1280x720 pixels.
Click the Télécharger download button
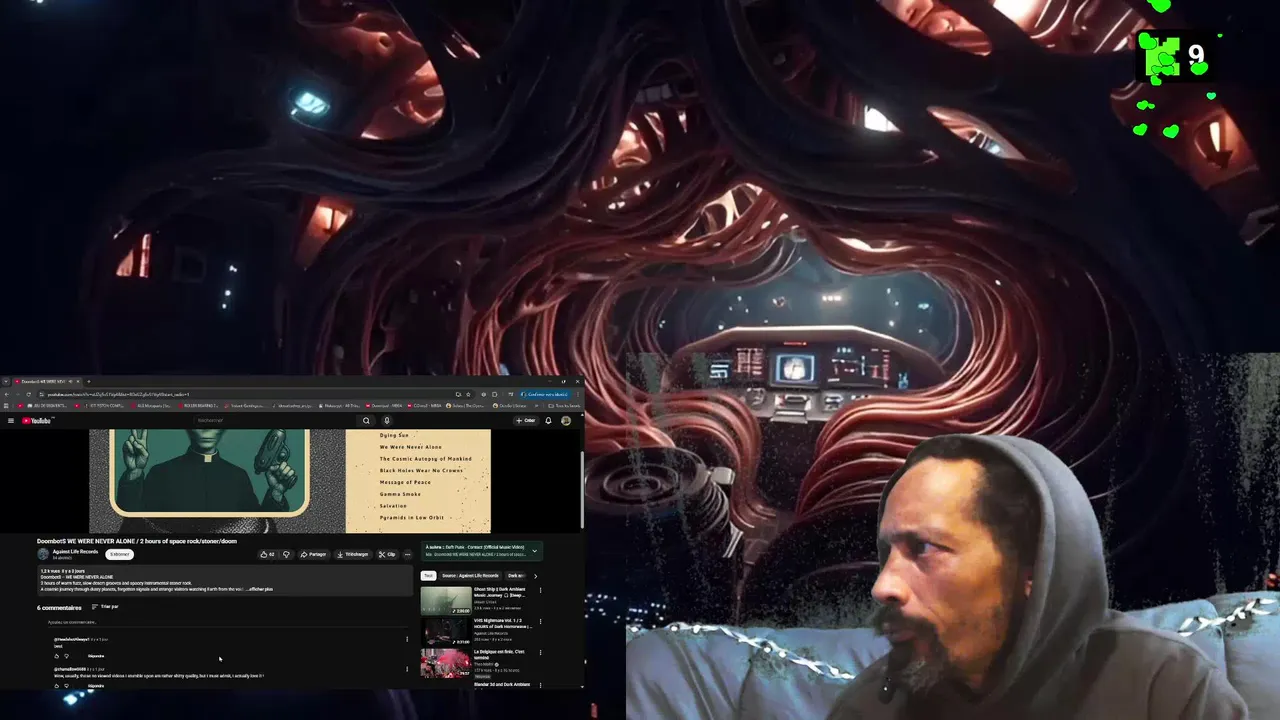pyautogui.click(x=354, y=554)
